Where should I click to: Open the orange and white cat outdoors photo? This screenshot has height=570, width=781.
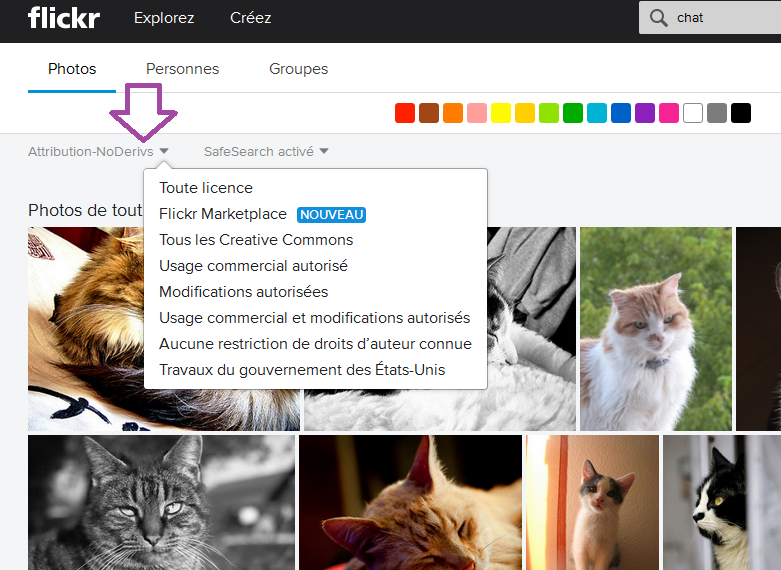656,329
